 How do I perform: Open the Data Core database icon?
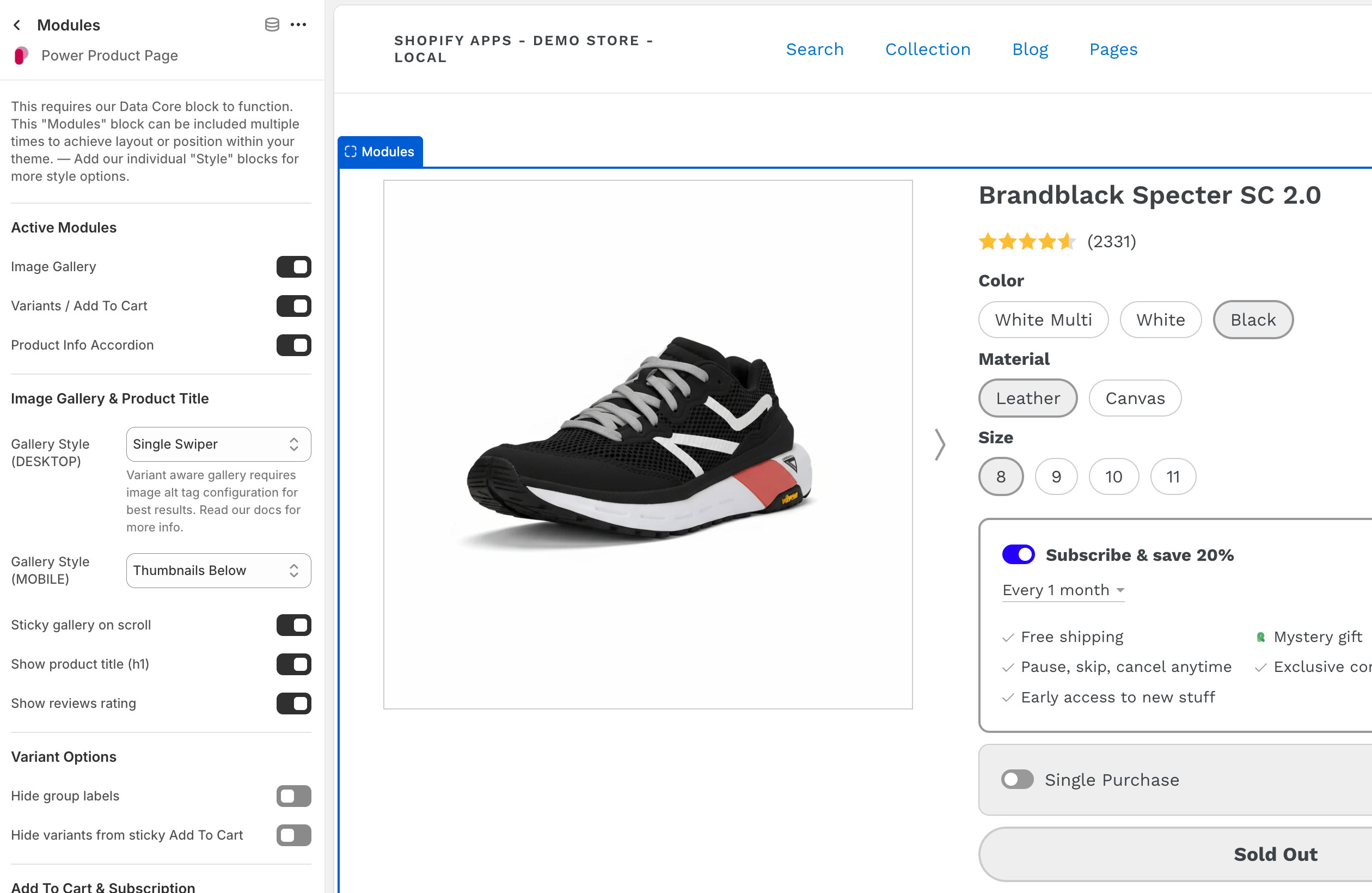point(271,24)
